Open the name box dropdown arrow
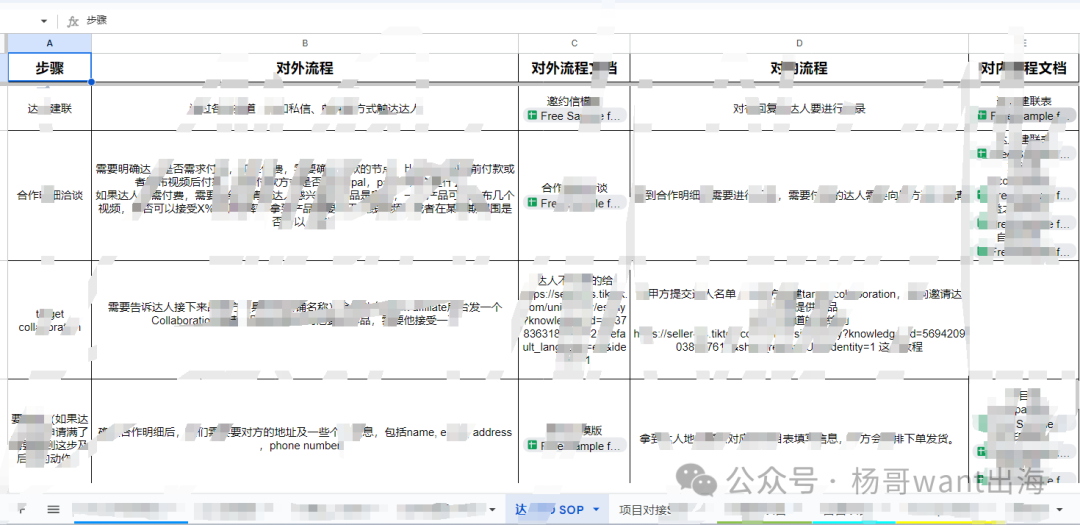1080x525 pixels. pos(44,21)
